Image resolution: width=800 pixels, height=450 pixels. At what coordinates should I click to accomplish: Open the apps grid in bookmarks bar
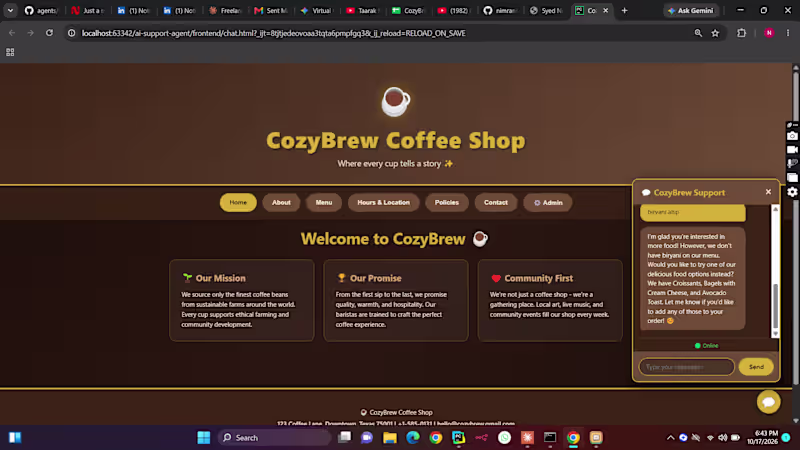[10, 52]
